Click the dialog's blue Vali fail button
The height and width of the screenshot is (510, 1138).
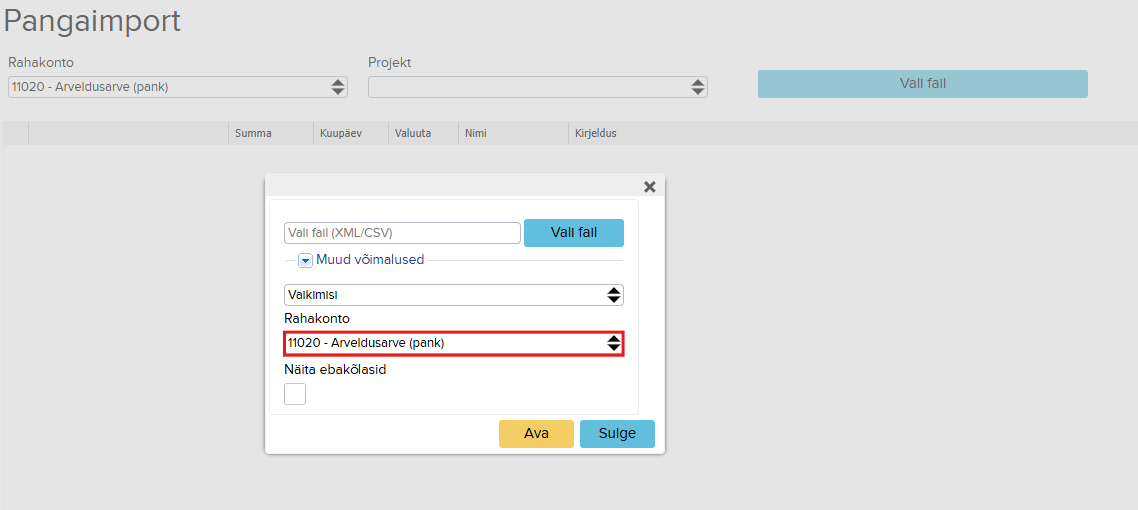tap(574, 233)
